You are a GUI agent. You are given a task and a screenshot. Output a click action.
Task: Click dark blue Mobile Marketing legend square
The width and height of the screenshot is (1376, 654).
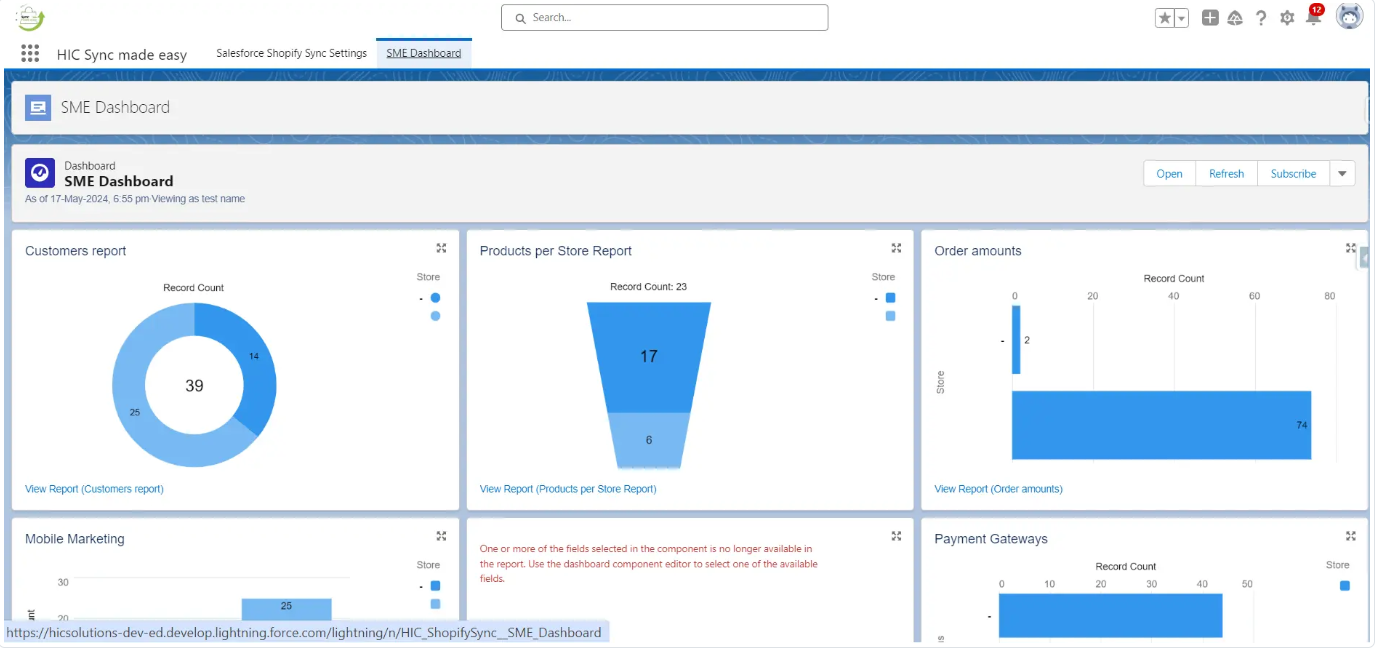(x=435, y=586)
